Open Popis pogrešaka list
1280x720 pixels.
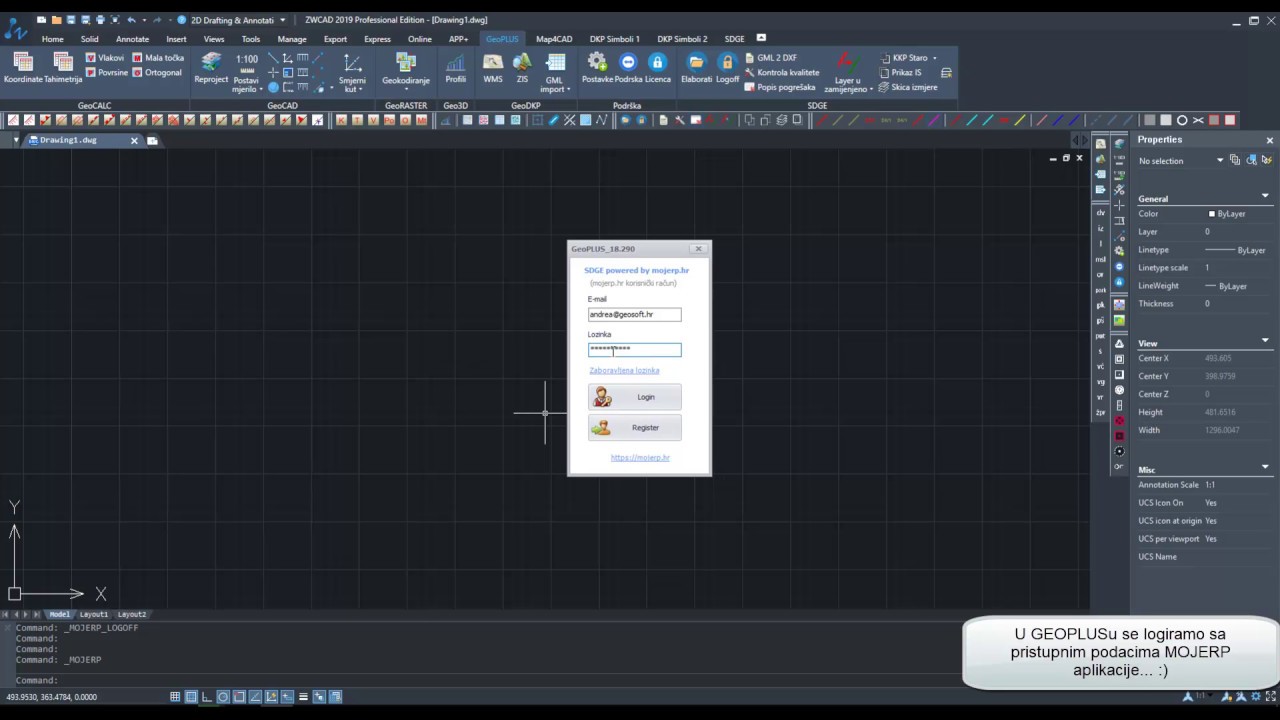tap(780, 88)
